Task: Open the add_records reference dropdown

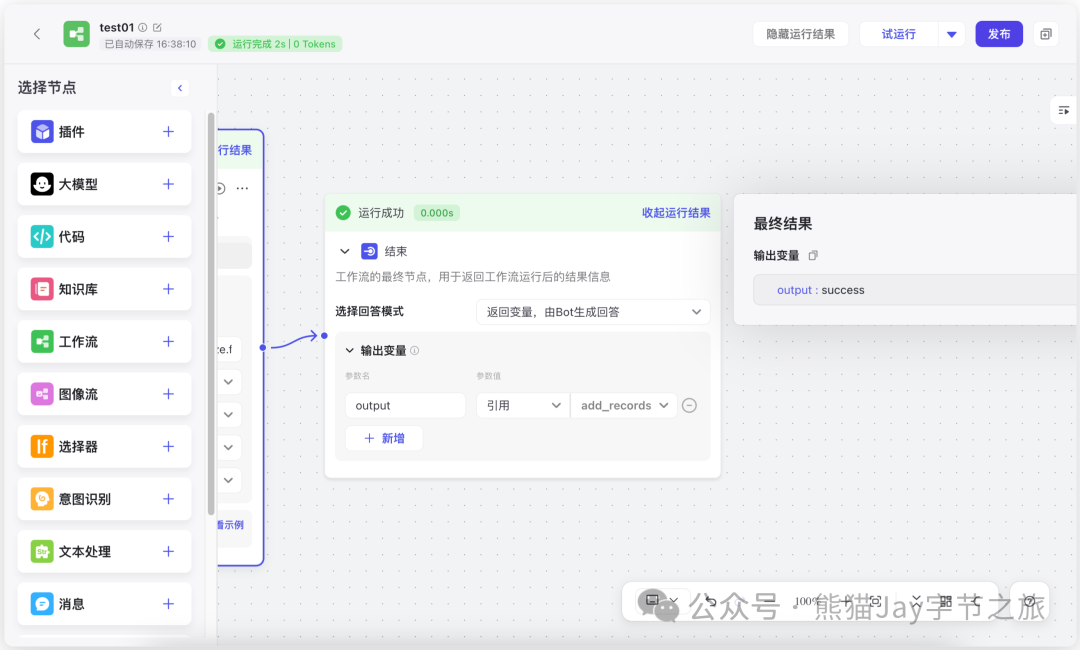Action: pos(624,406)
